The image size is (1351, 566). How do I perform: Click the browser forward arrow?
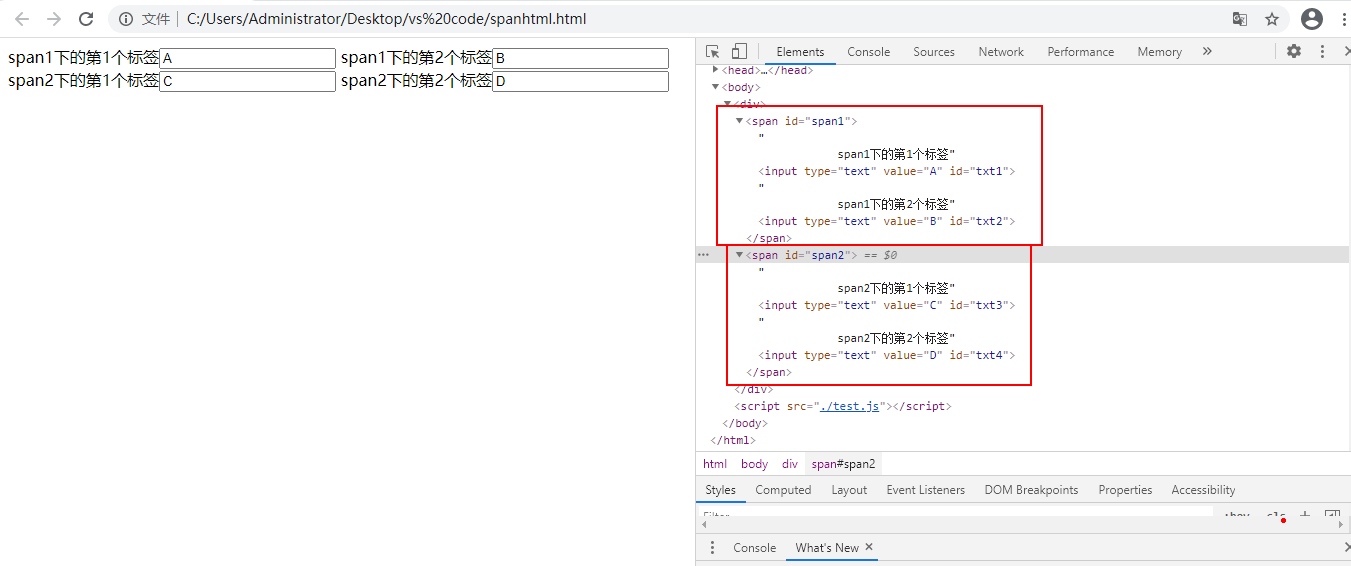coord(54,19)
